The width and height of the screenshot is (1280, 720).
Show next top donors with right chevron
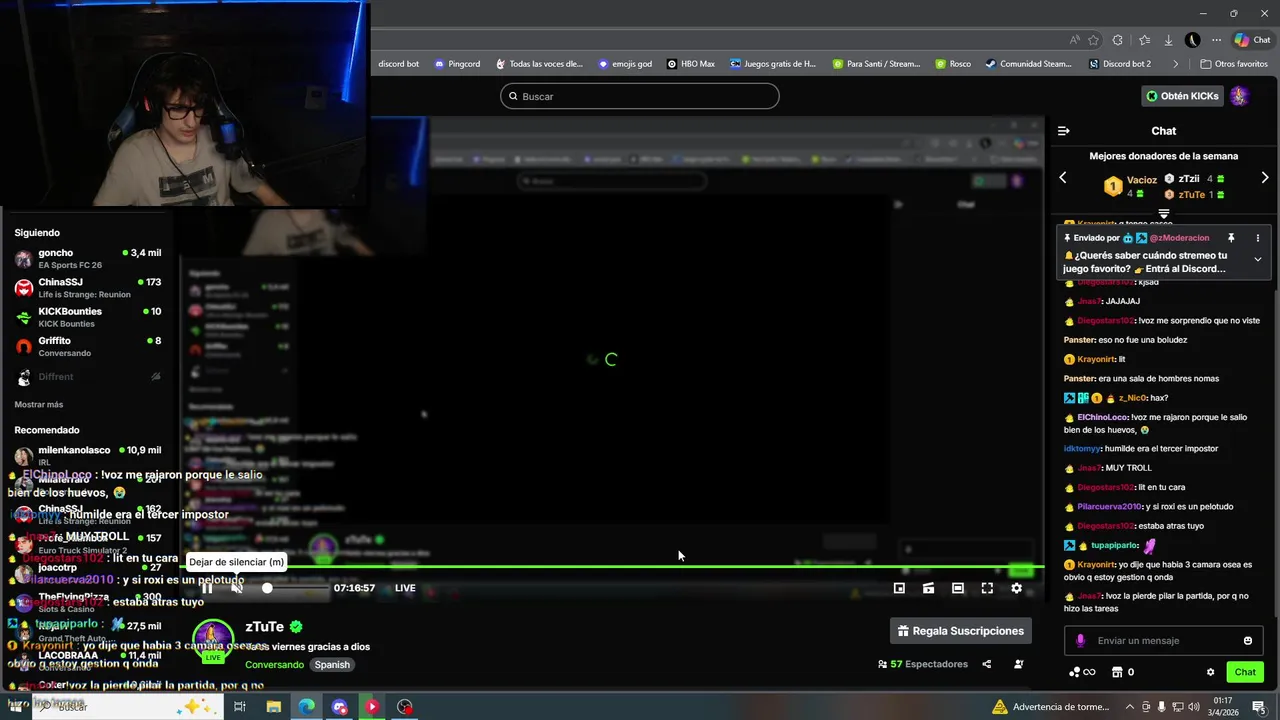1265,178
